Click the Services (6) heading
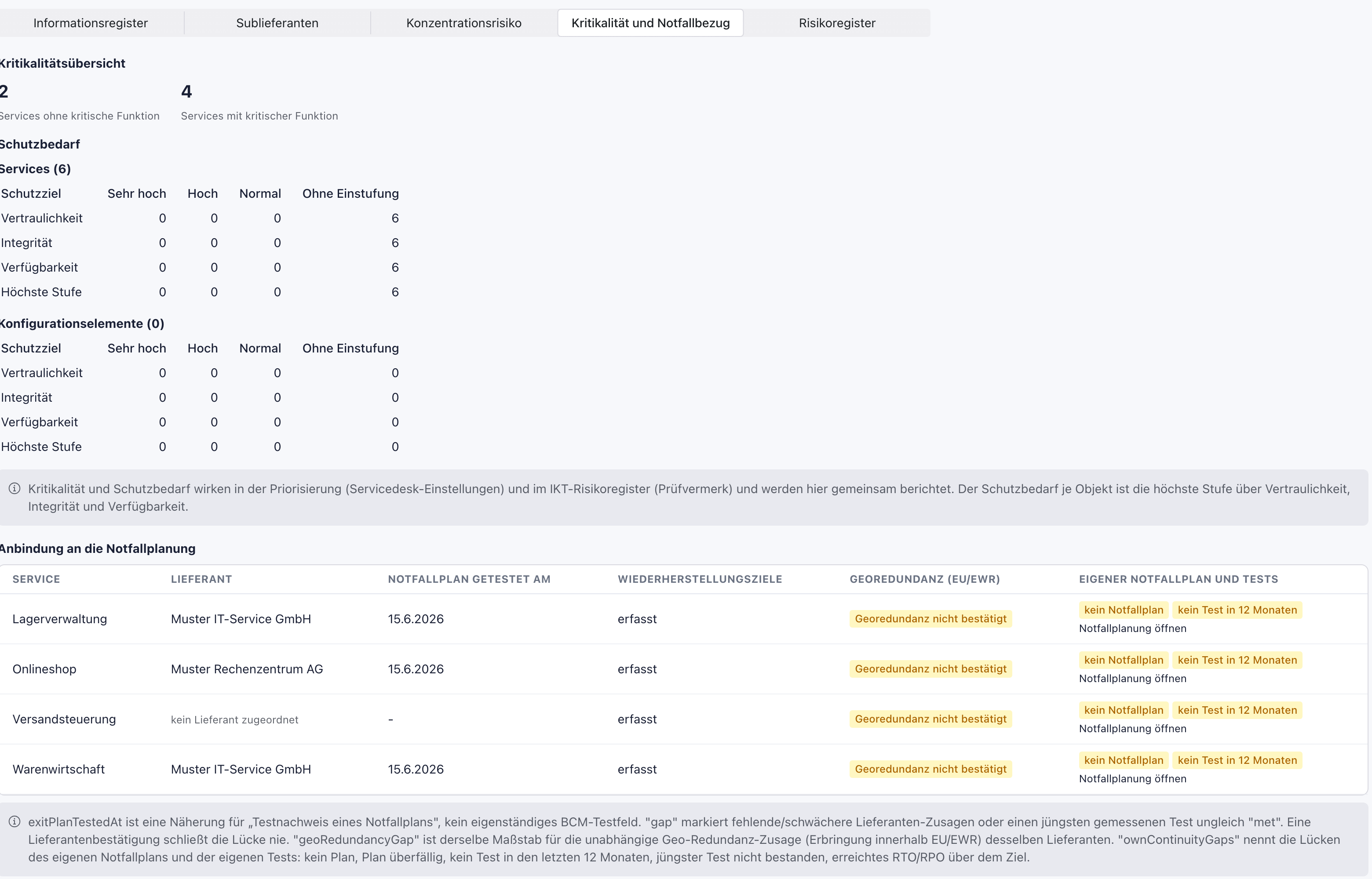 coord(35,169)
